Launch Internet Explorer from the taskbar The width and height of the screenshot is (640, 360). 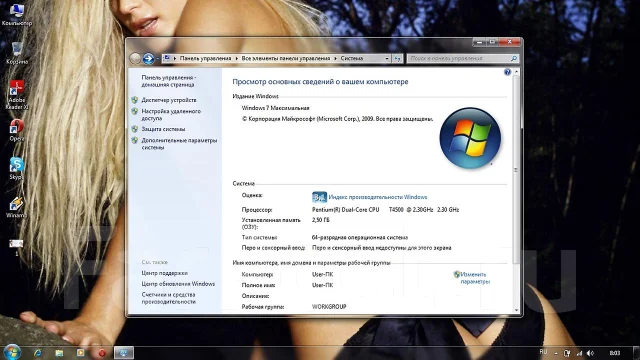click(38, 353)
